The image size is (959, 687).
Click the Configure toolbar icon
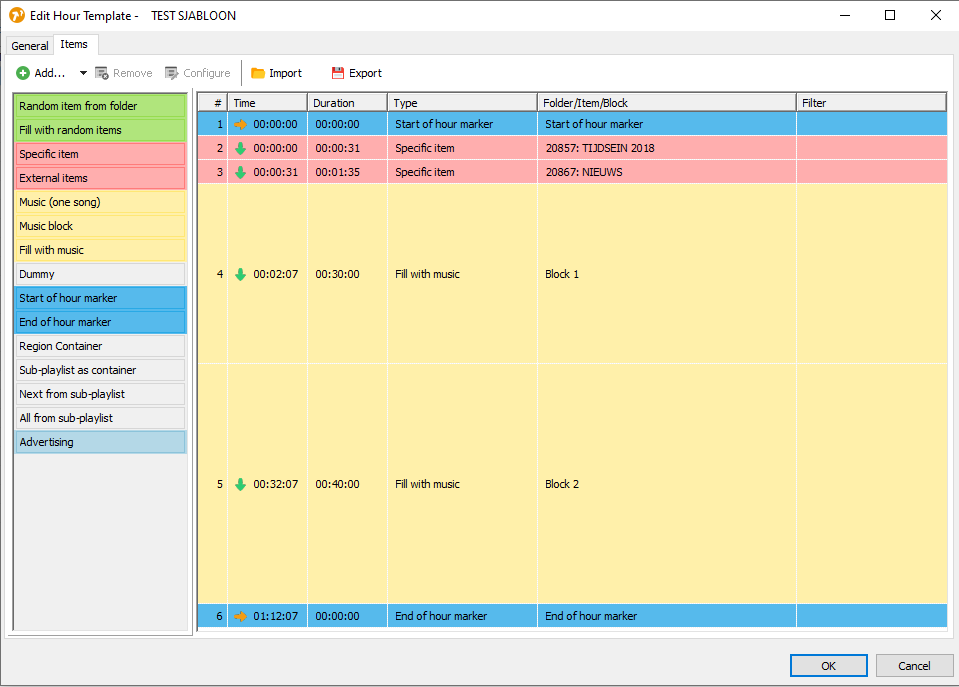(172, 73)
